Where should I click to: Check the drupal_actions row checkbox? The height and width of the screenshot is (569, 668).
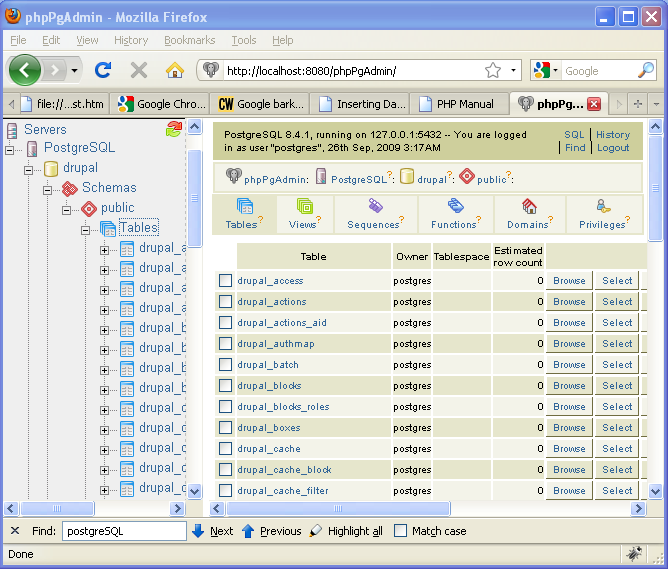coord(225,302)
